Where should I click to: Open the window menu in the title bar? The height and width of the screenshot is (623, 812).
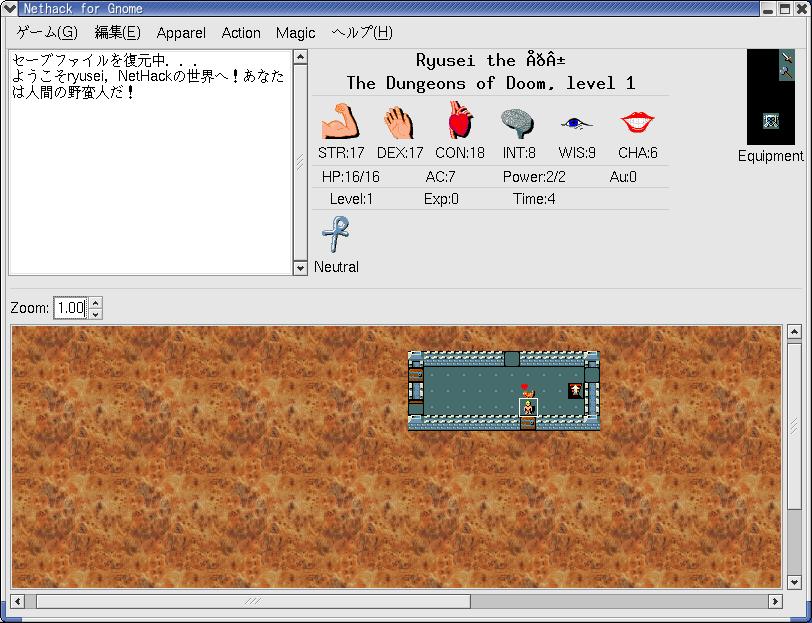pyautogui.click(x=9, y=8)
